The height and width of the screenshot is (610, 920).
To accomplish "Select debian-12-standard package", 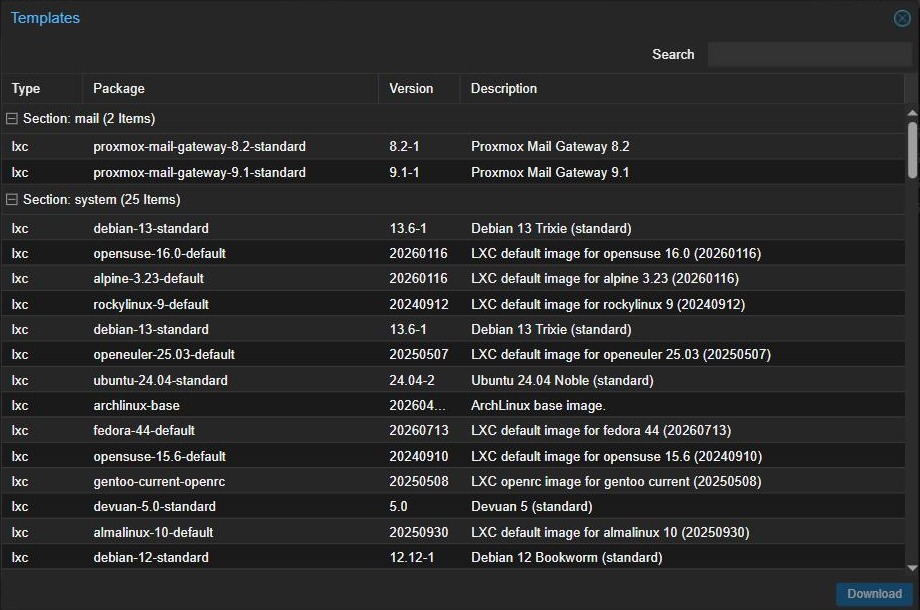I will [151, 557].
